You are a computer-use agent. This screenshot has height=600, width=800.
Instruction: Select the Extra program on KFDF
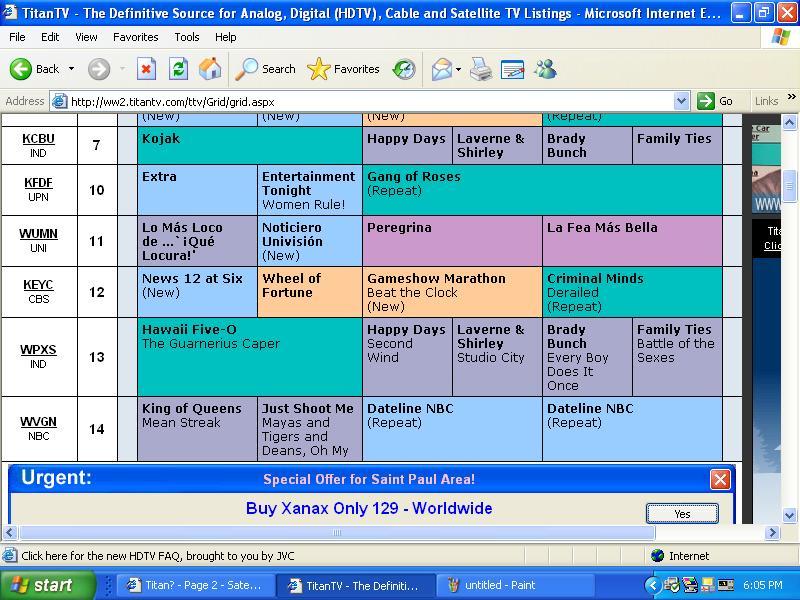click(197, 190)
